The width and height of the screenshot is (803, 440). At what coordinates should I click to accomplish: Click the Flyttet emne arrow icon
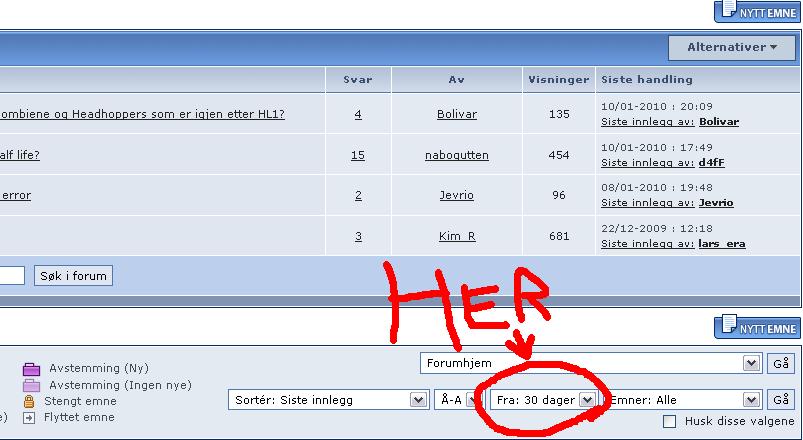[x=29, y=418]
